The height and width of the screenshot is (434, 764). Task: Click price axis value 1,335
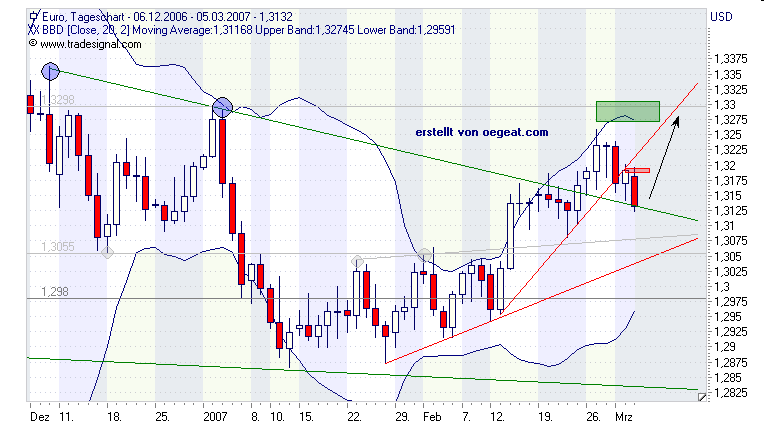[727, 75]
